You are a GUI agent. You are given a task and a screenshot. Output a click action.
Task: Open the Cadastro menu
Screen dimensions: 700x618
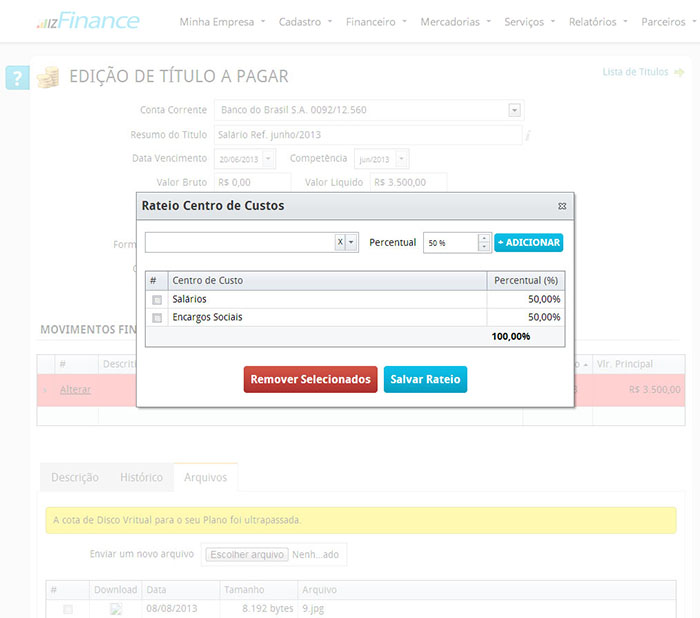click(305, 22)
